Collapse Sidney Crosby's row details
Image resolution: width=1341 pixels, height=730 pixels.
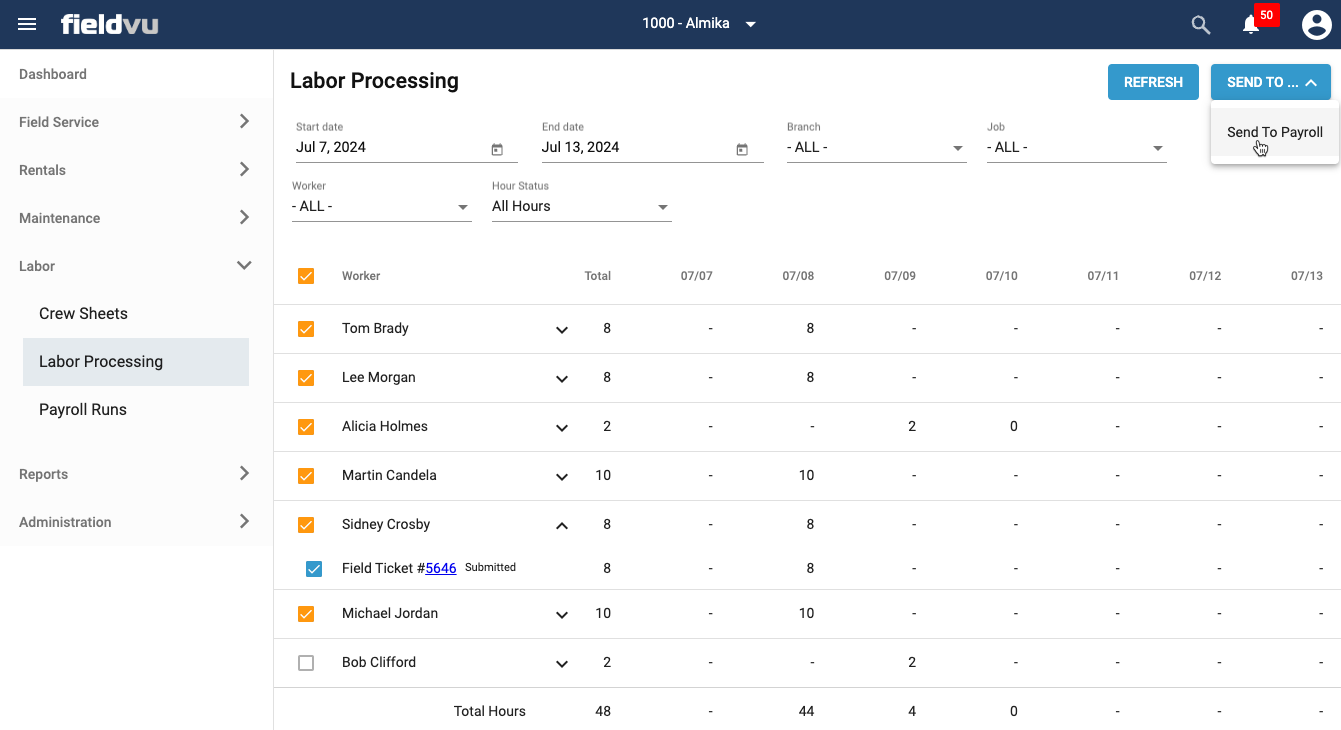pyautogui.click(x=562, y=525)
